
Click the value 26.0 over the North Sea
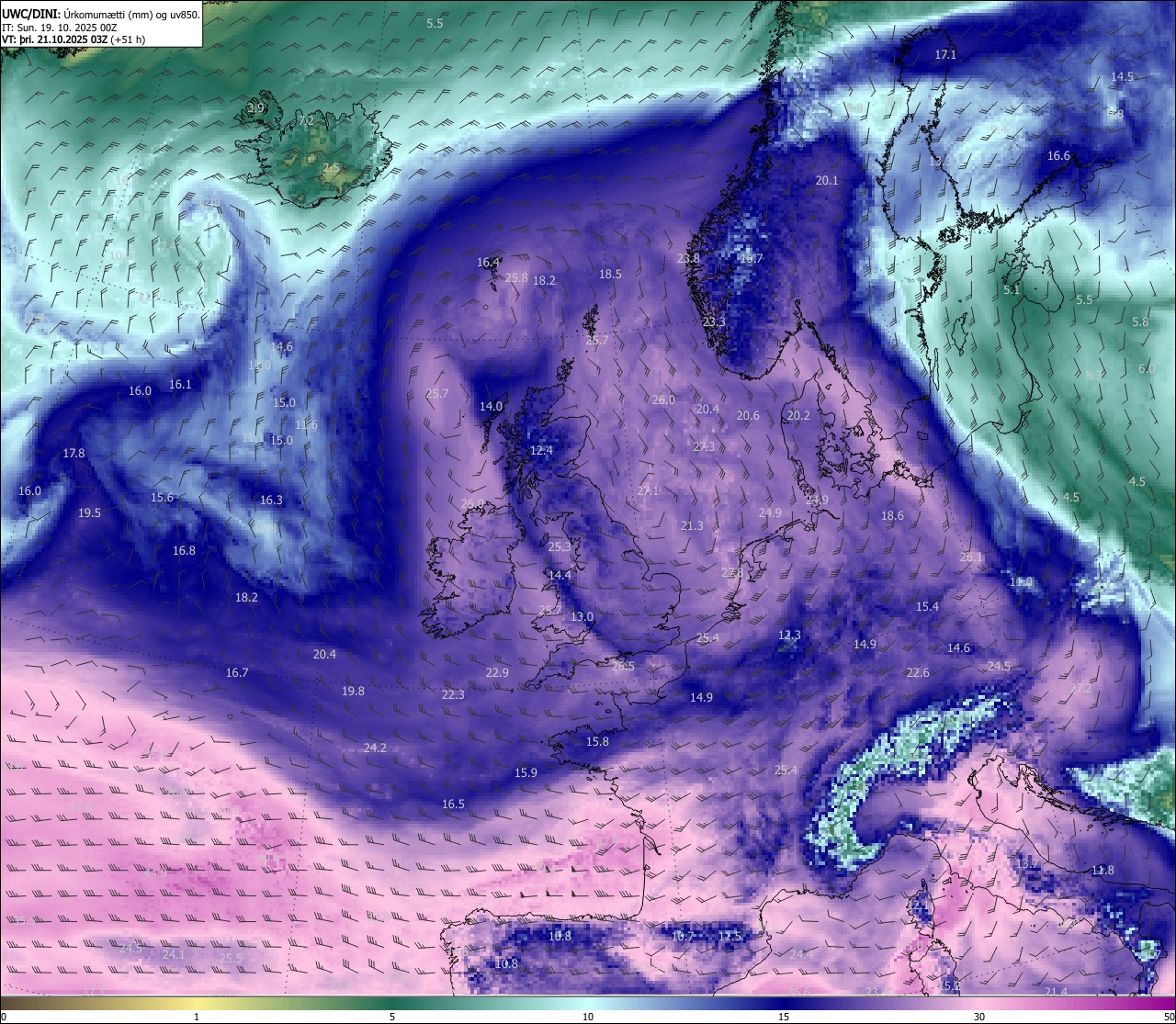pyautogui.click(x=663, y=400)
